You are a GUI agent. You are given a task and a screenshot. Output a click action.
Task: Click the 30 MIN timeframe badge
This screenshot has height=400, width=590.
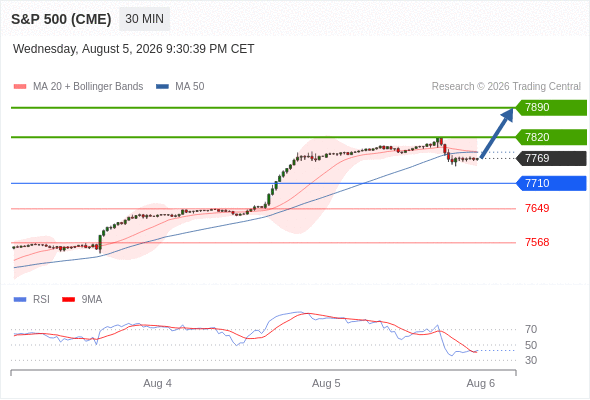144,19
